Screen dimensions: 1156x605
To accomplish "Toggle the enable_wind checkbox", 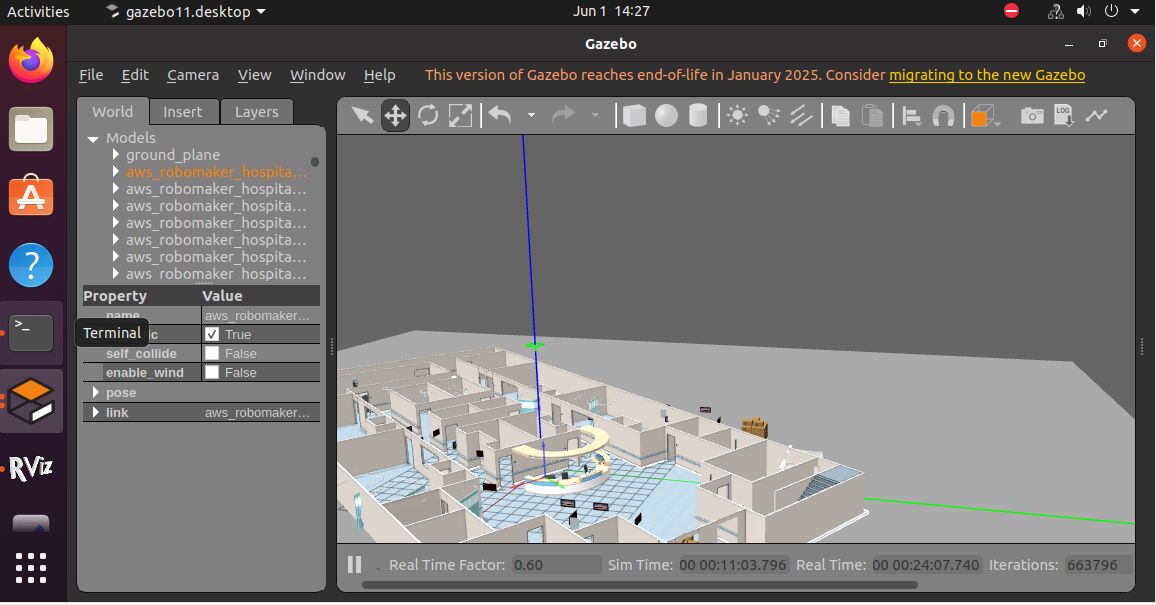I will tap(212, 372).
